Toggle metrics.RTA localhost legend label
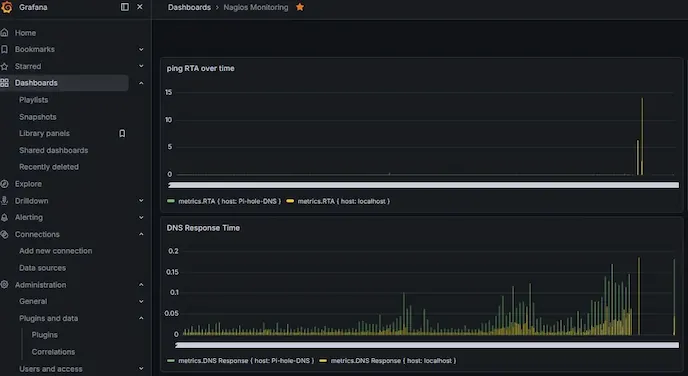Viewport: 688px width, 376px height. click(344, 201)
